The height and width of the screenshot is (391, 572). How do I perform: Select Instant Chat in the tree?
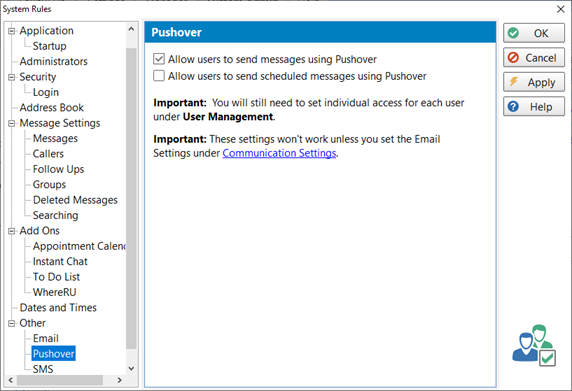coord(60,262)
